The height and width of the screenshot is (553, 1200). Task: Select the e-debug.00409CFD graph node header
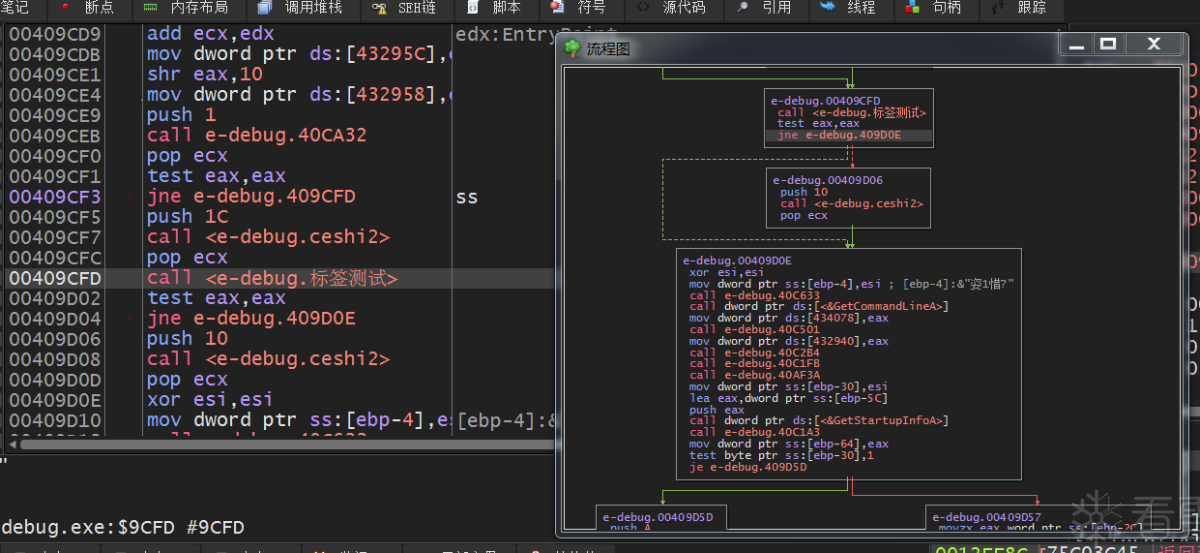click(825, 101)
